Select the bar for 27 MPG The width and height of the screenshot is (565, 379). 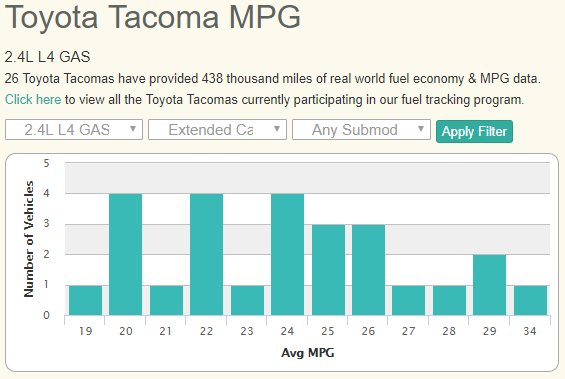click(x=409, y=300)
